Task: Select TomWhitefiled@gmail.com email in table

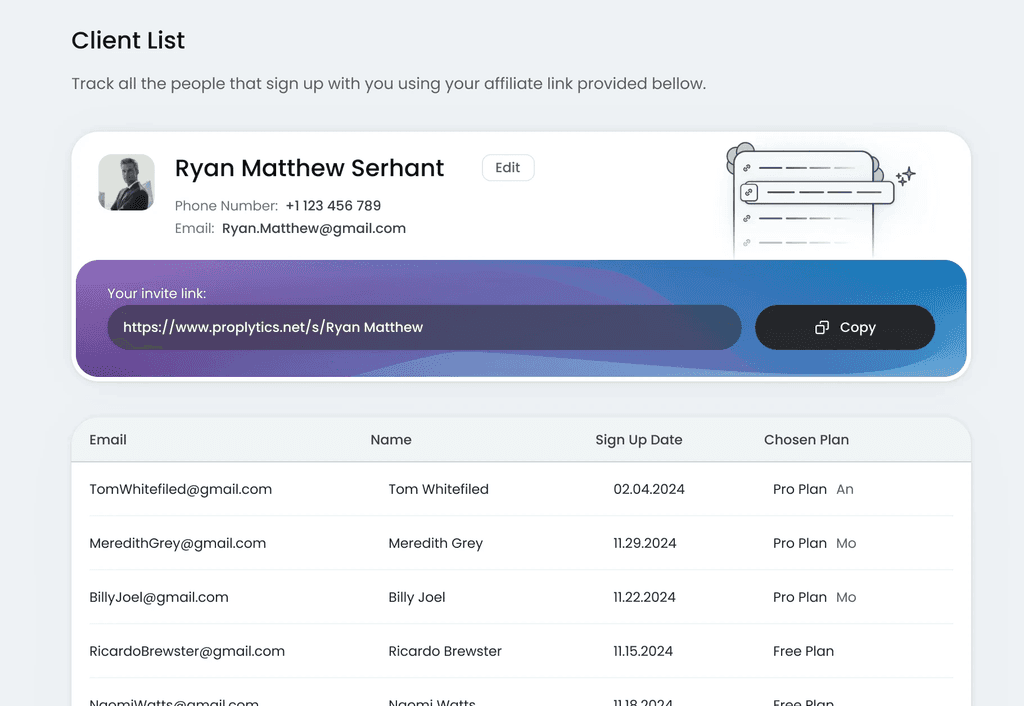Action: tap(181, 489)
